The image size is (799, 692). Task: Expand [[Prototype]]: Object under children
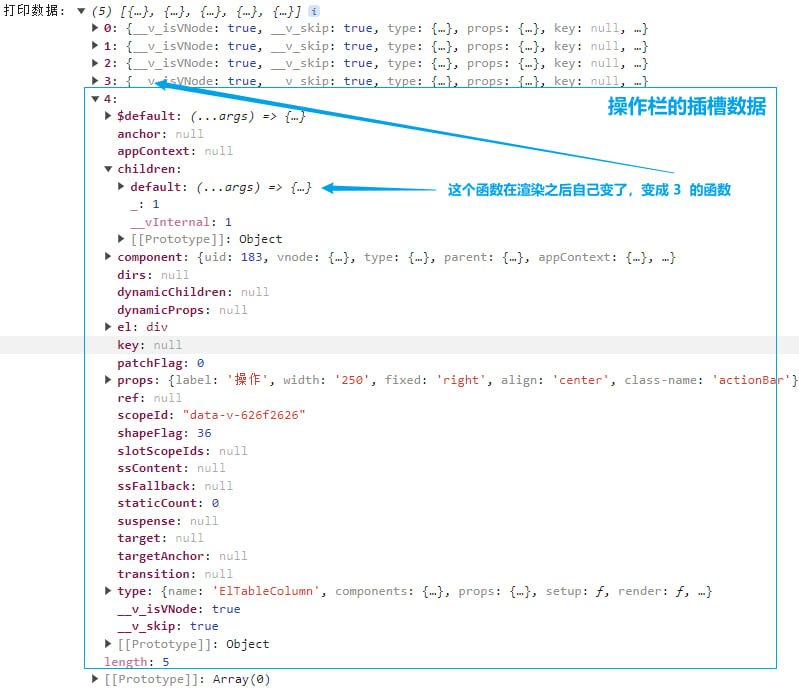coord(121,239)
